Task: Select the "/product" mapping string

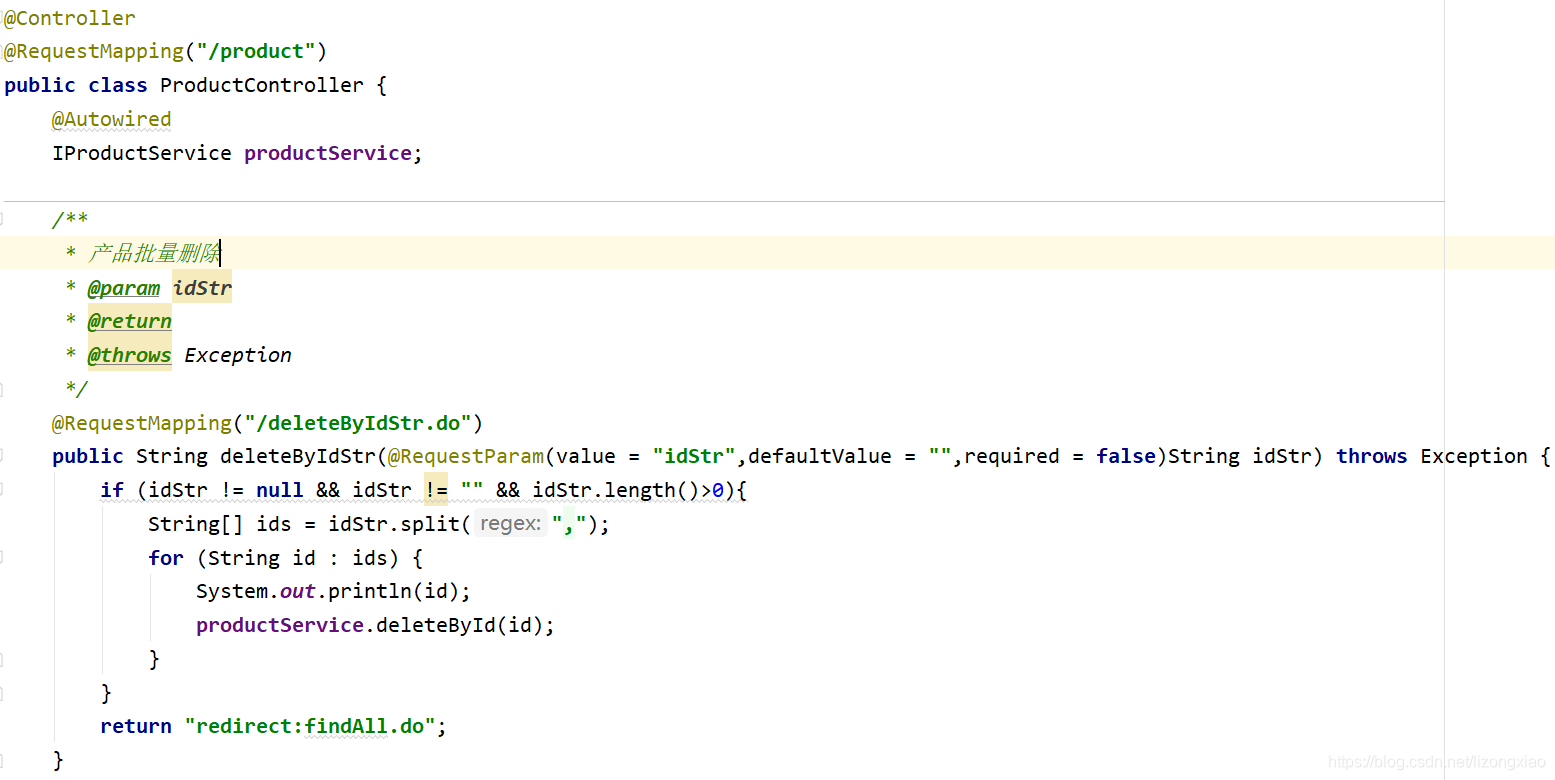Action: point(256,51)
